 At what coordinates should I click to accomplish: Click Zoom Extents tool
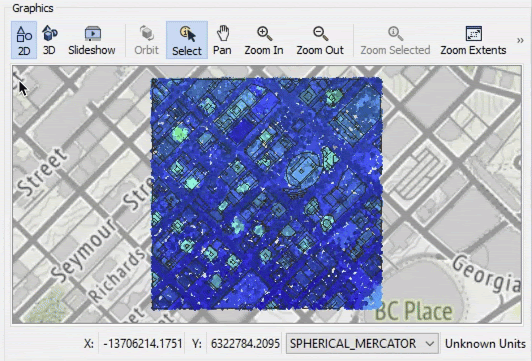pos(473,40)
